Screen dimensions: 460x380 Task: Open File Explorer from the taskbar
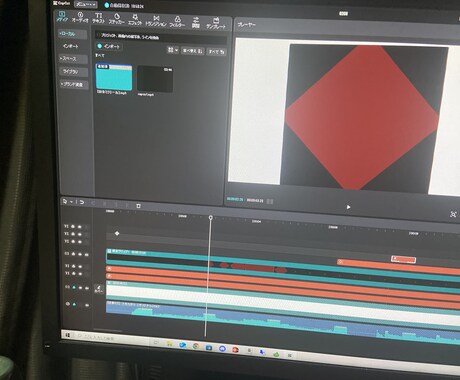tap(170, 344)
